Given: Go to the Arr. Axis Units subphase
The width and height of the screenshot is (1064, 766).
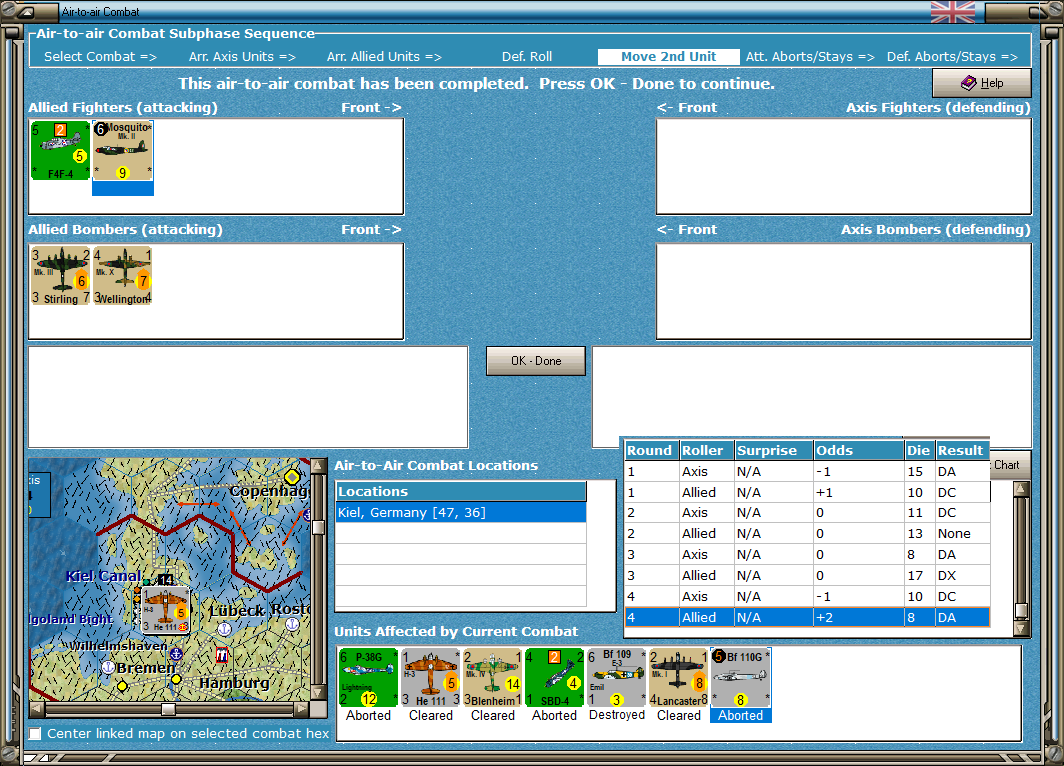Looking at the screenshot, I should (x=242, y=57).
